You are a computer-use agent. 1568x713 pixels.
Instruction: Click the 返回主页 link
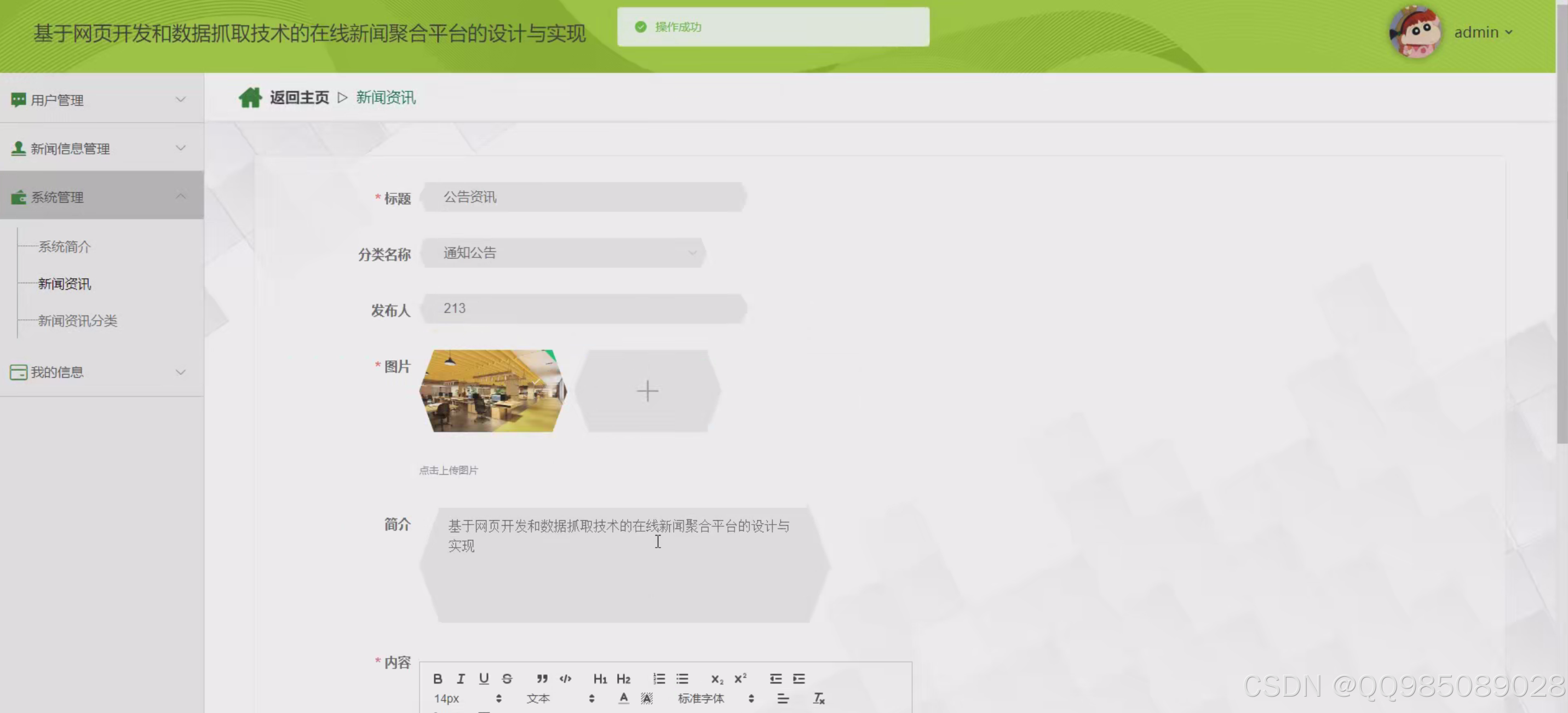(299, 97)
